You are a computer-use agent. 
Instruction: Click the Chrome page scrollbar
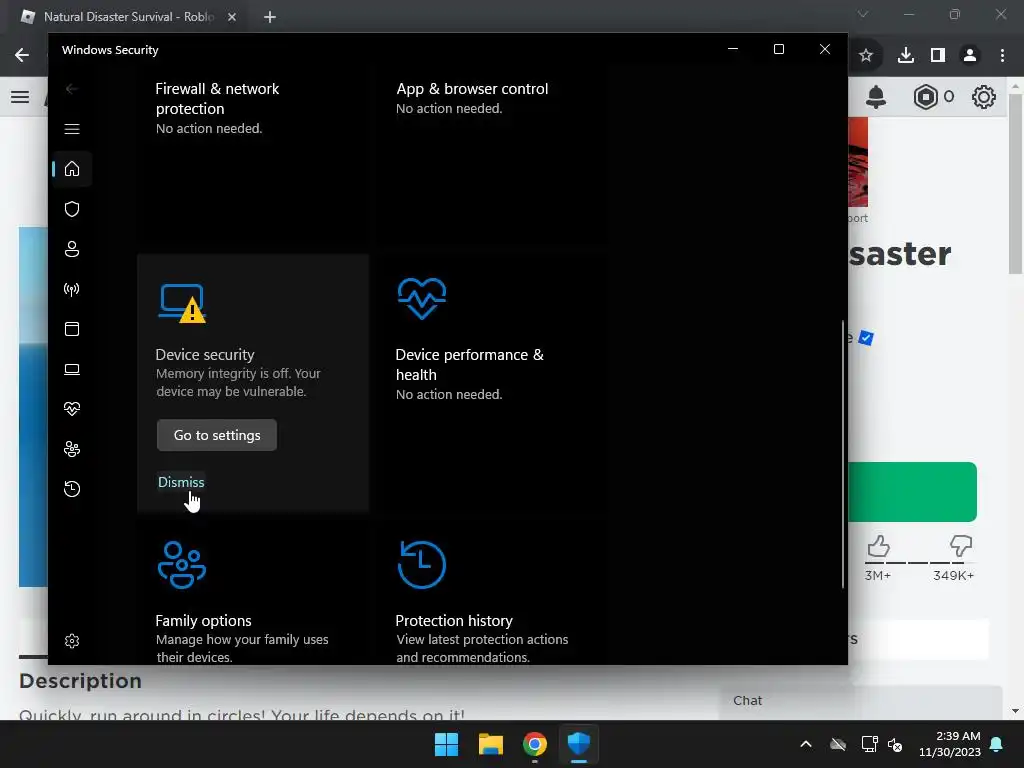(1015, 183)
